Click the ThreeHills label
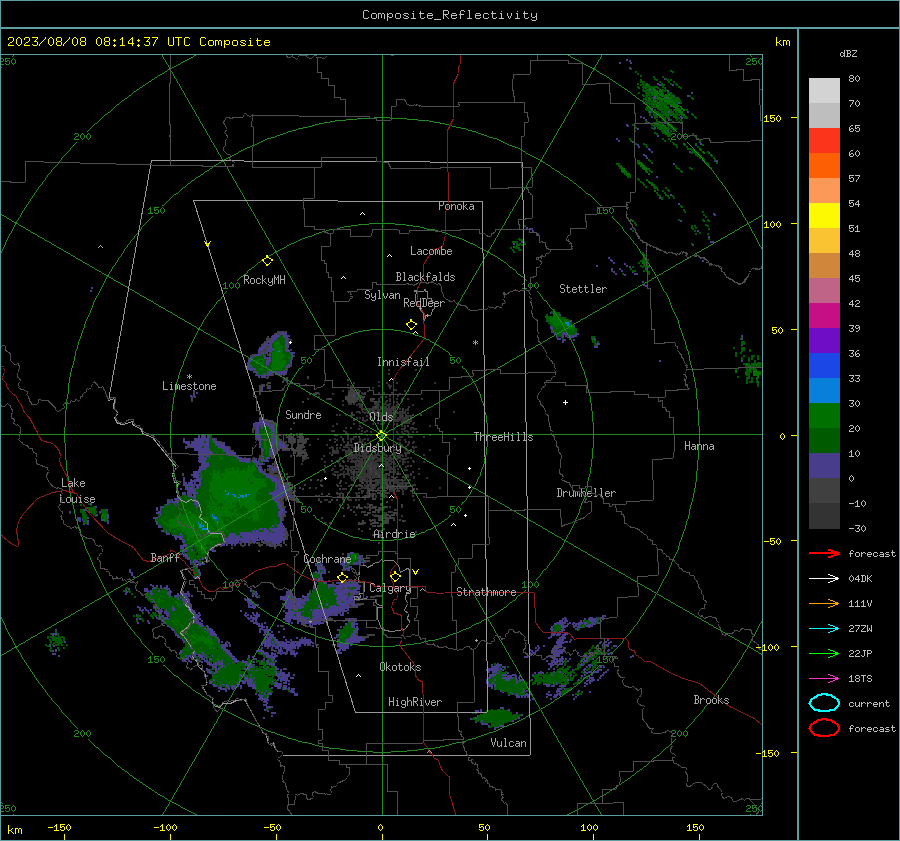The height and width of the screenshot is (841, 900). [503, 437]
